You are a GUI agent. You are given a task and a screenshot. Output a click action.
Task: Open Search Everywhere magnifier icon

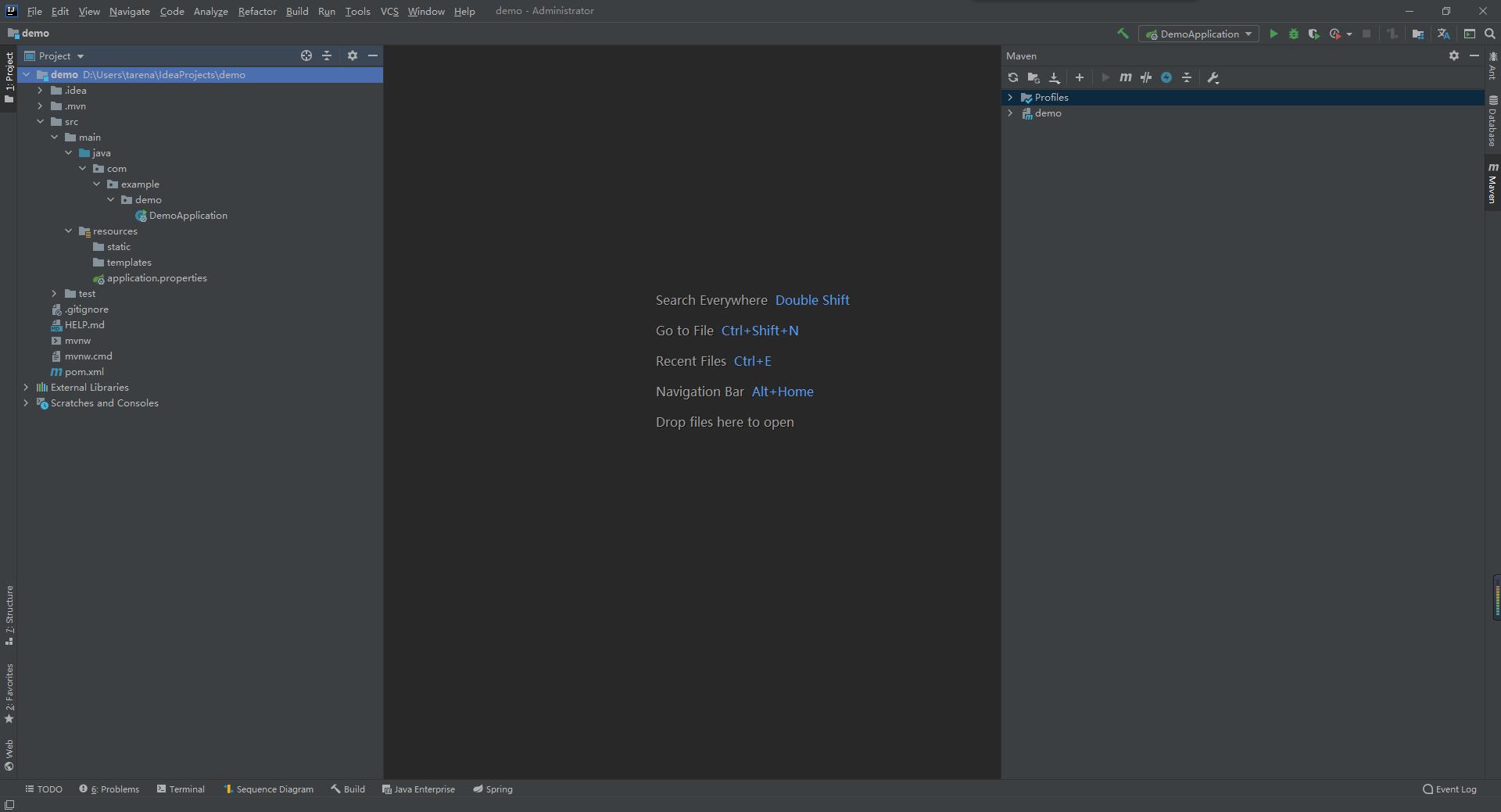tap(1490, 34)
